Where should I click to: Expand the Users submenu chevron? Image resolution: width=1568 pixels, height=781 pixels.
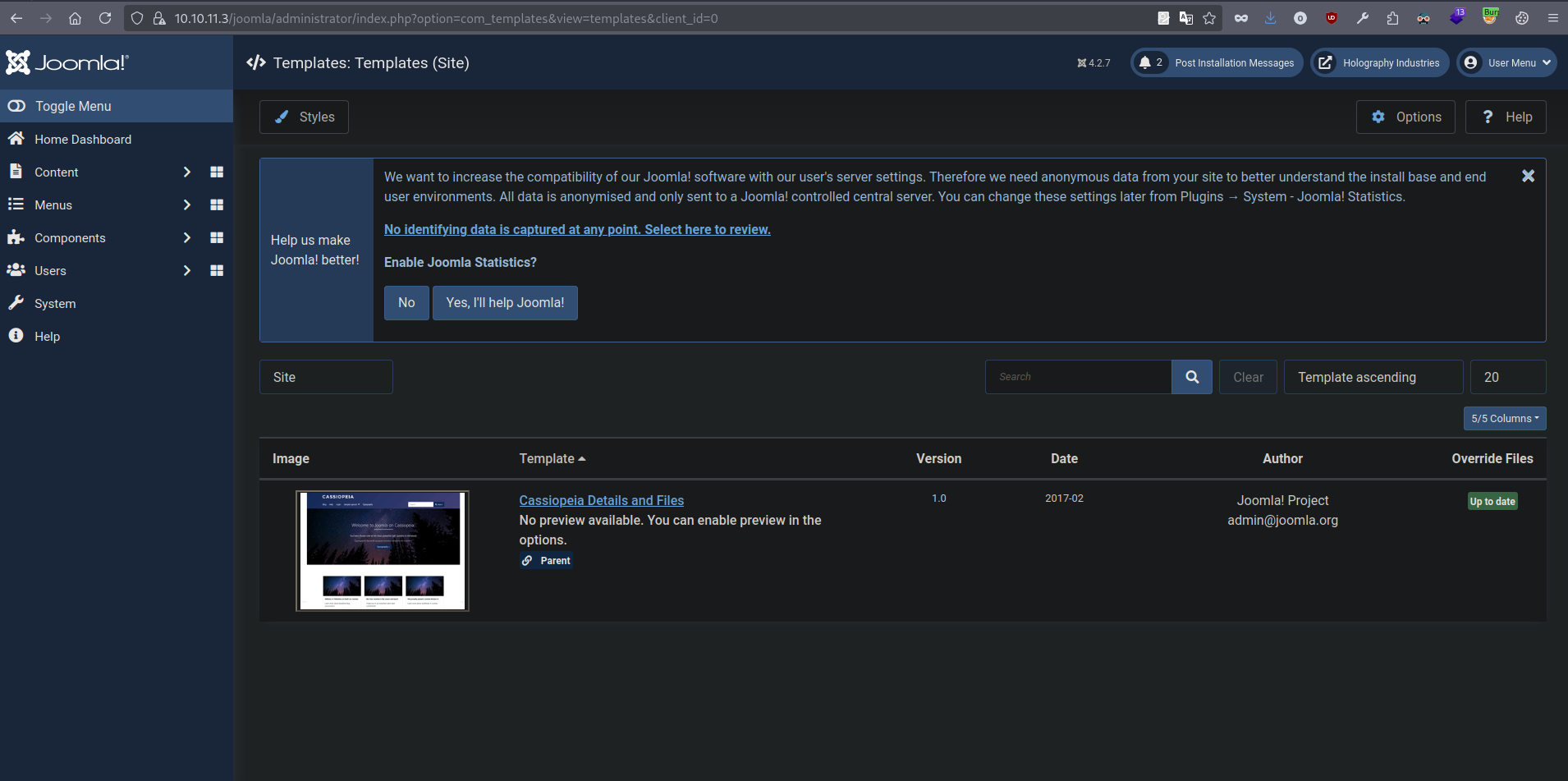(x=186, y=270)
